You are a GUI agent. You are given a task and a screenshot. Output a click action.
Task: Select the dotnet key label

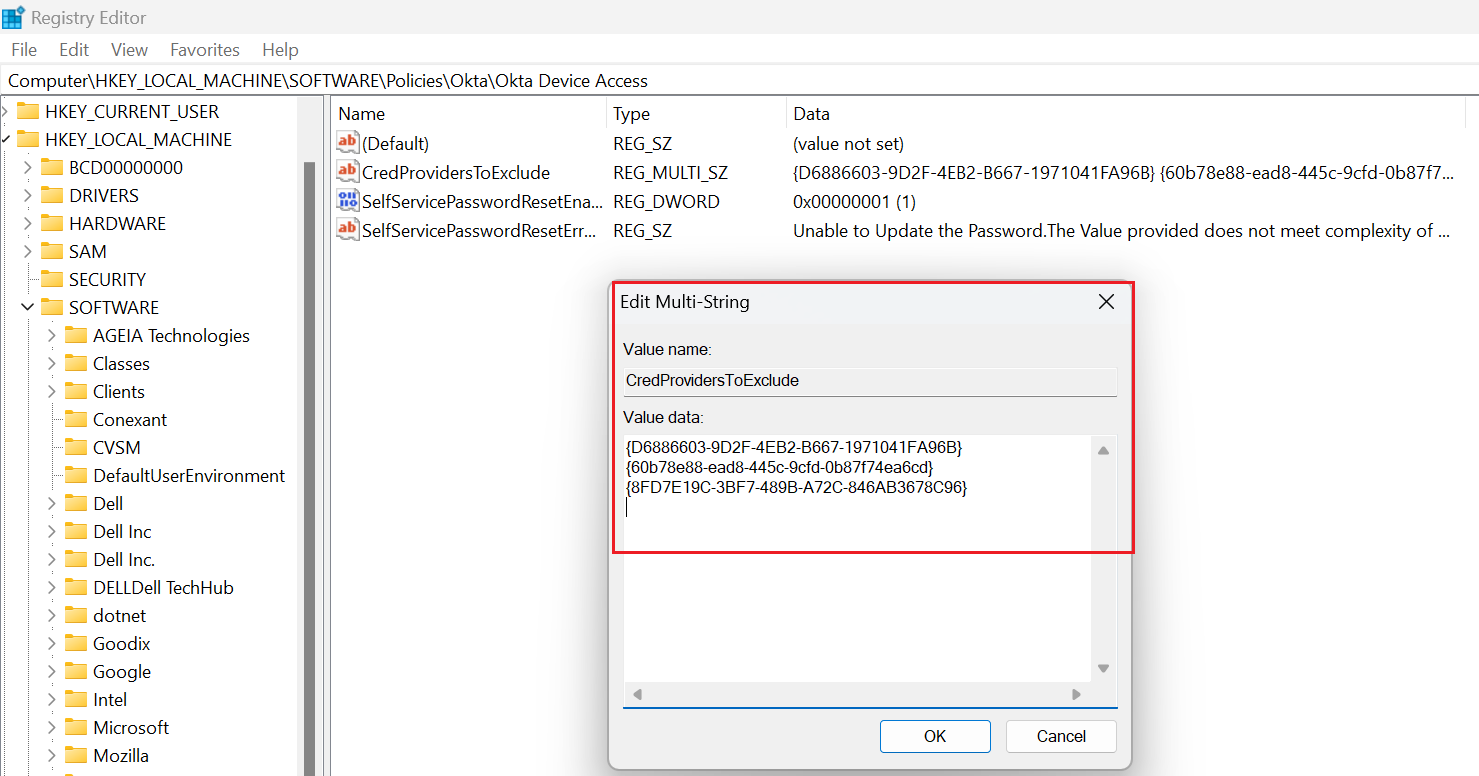(x=119, y=616)
